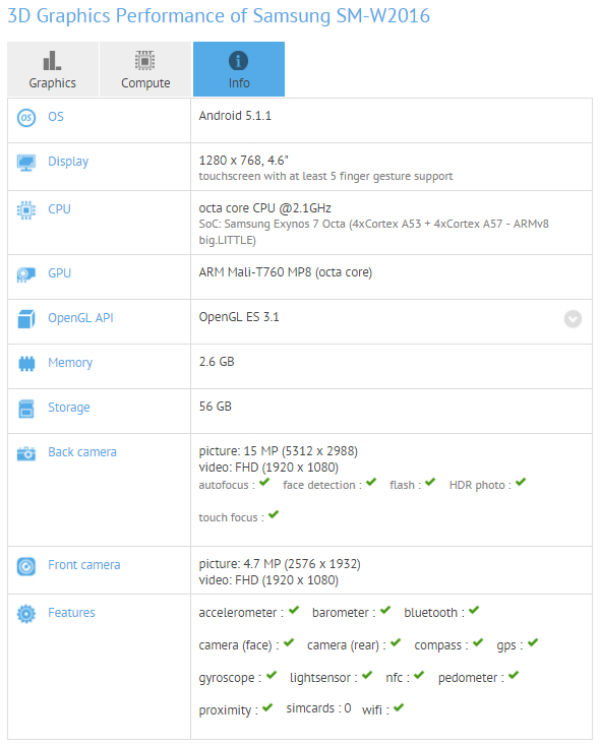Click the Android 5.1.1 value

point(235,116)
